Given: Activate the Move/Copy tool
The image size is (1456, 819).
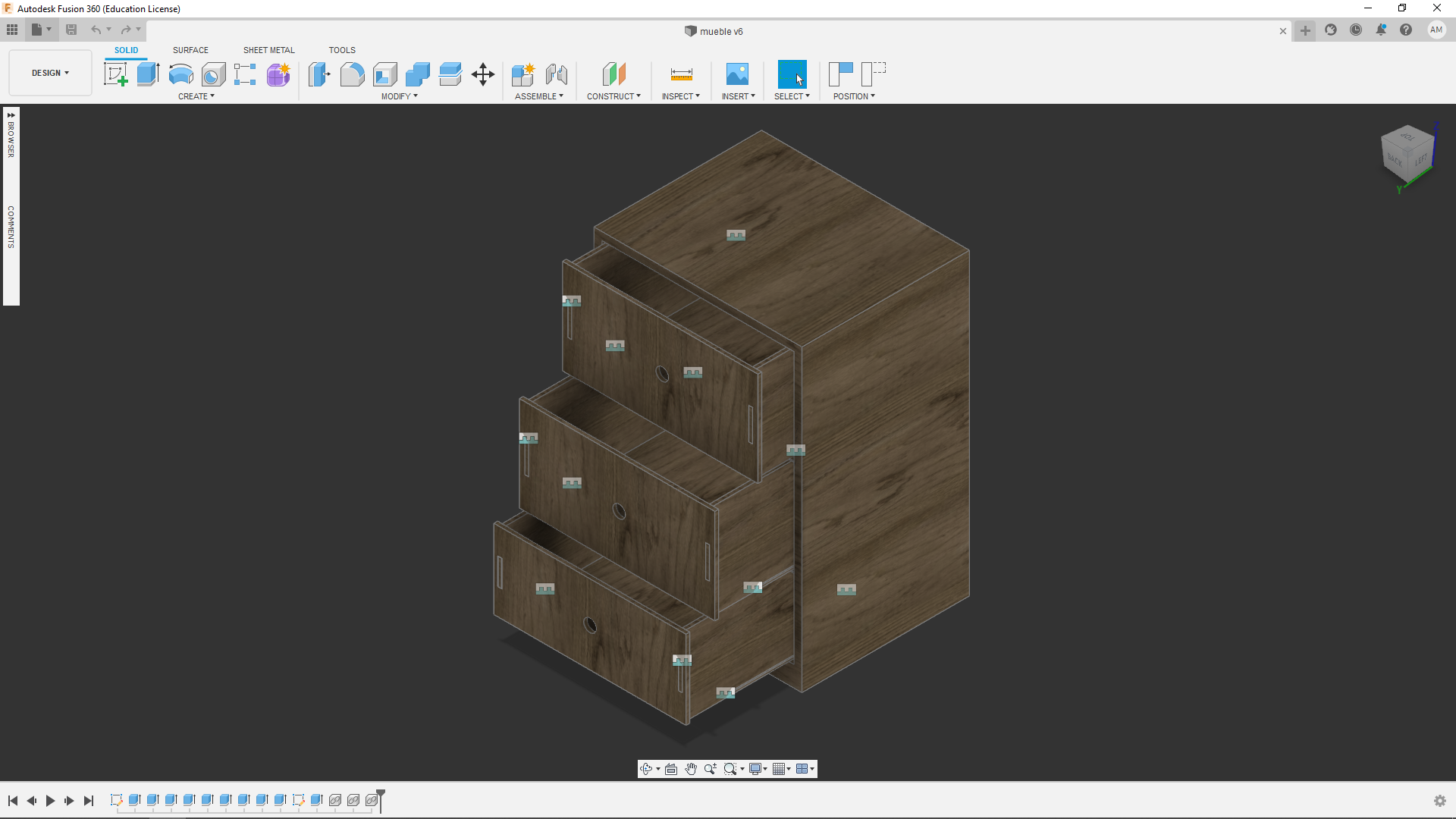Looking at the screenshot, I should [483, 74].
